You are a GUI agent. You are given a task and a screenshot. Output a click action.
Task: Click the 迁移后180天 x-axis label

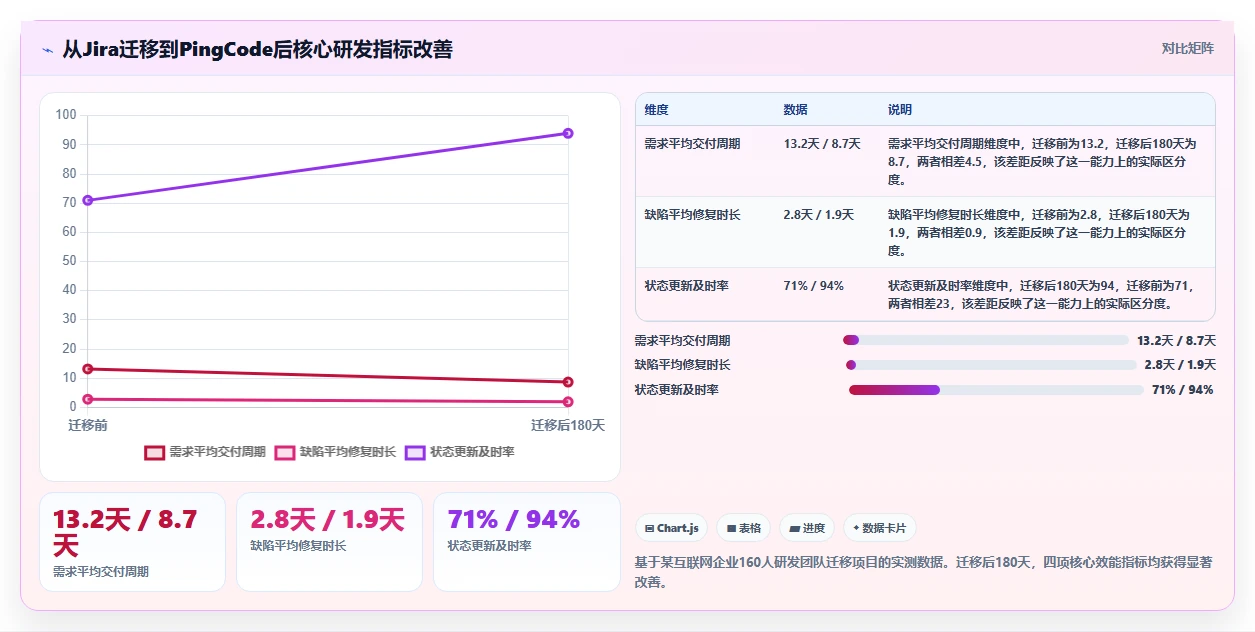tap(568, 426)
